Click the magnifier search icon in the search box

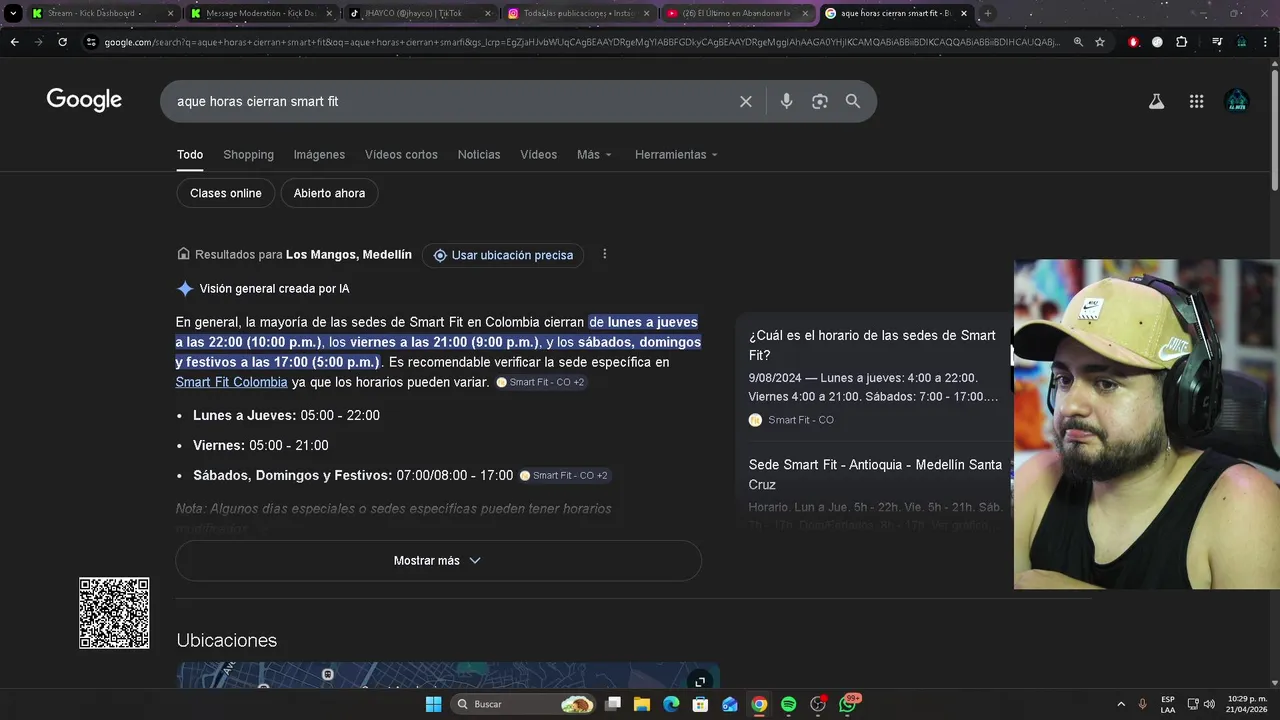[x=853, y=101]
